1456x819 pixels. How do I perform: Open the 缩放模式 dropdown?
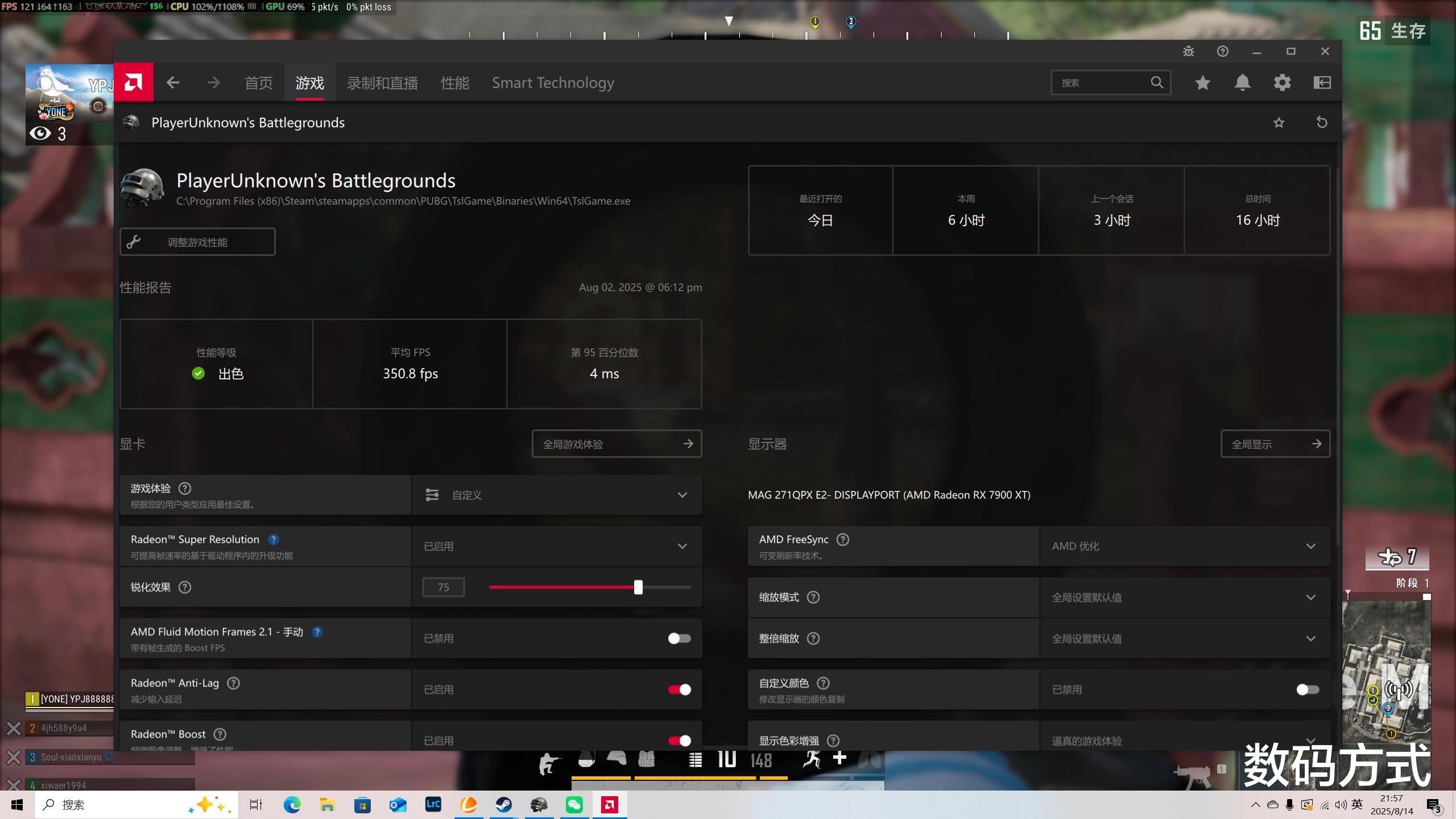coord(1184,597)
